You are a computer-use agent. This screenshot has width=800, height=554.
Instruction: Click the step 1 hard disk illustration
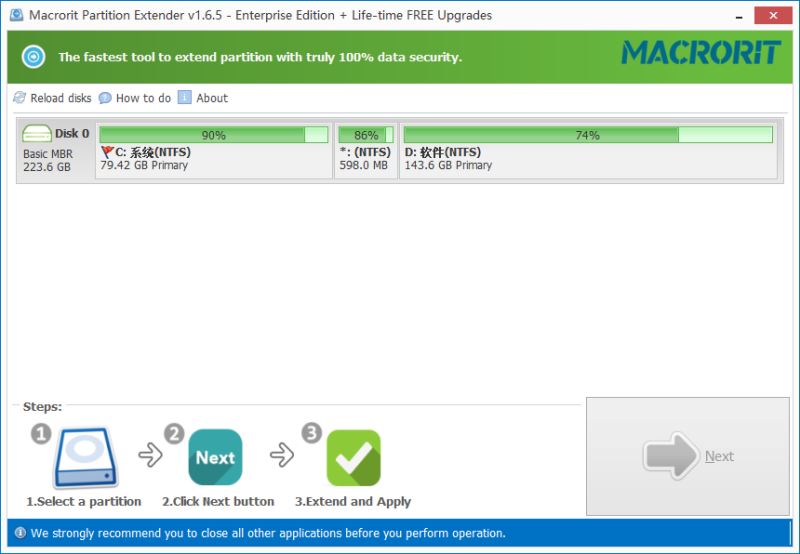coord(86,458)
